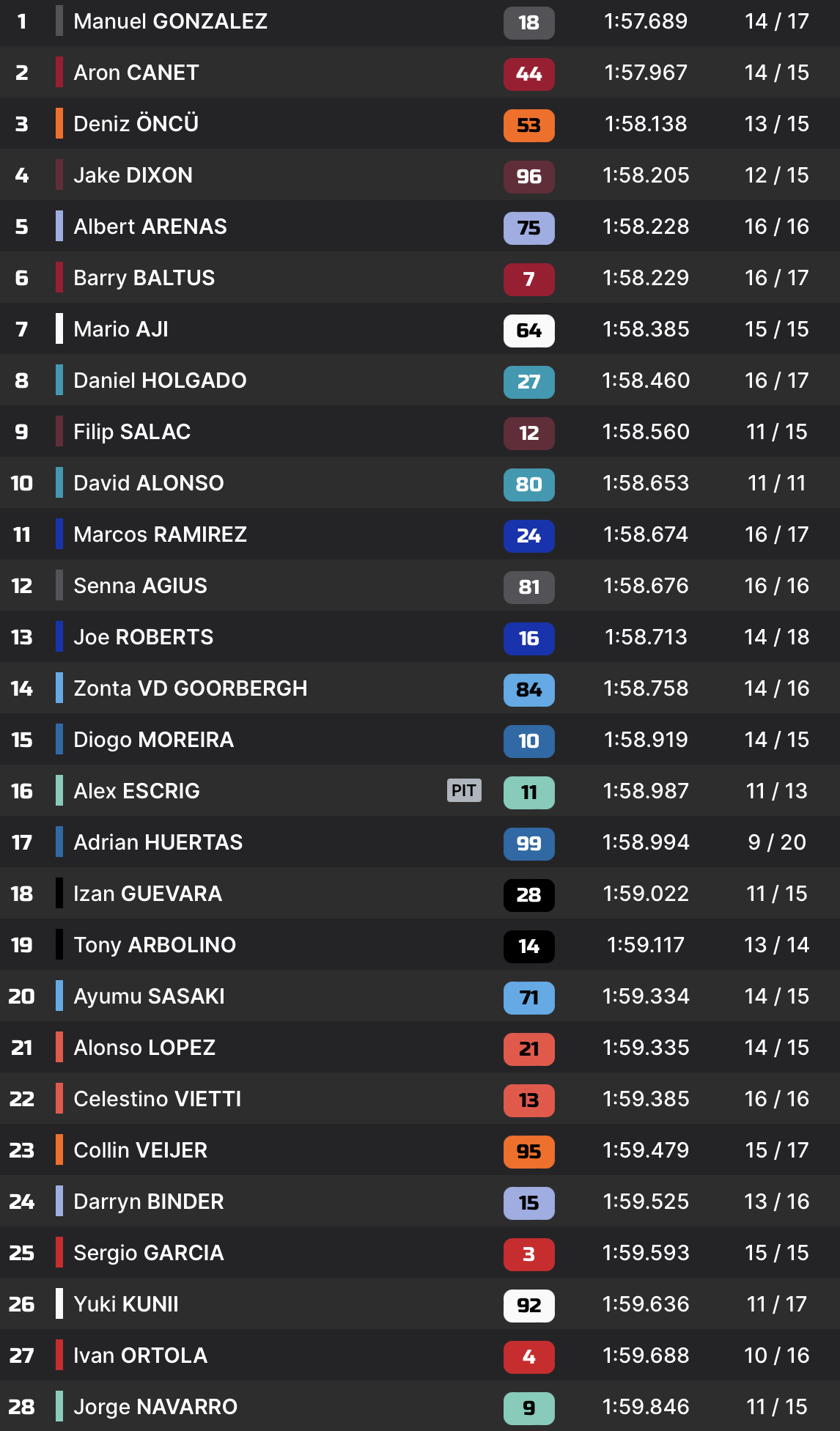Viewport: 840px width, 1431px height.
Task: Select Celestino VIETTI's name
Action: 157,1099
